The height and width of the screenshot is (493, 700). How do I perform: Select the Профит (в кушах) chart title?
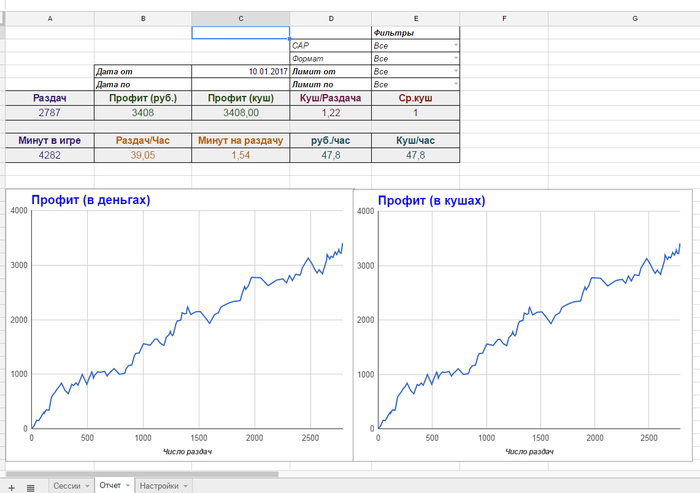tap(431, 201)
